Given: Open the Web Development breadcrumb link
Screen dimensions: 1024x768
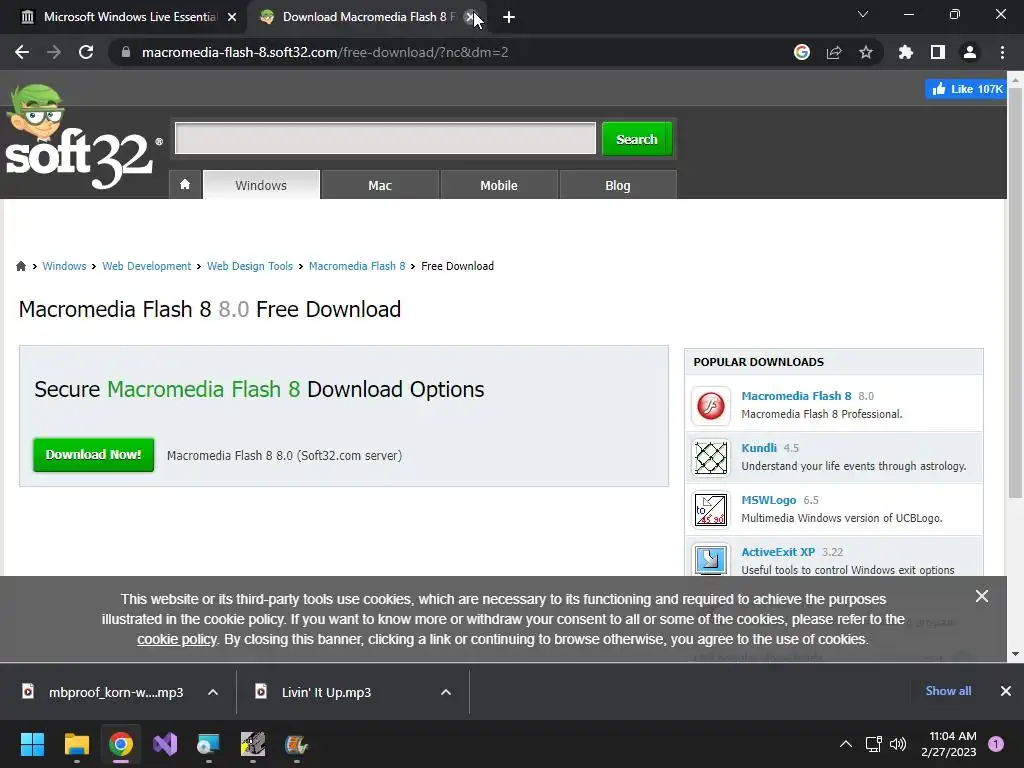Looking at the screenshot, I should click(x=146, y=266).
